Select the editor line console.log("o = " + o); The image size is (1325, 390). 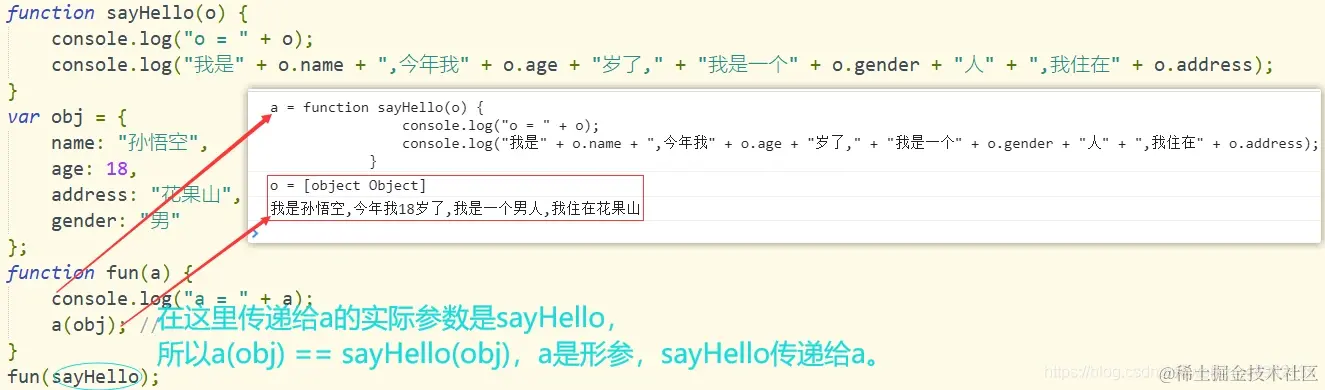(183, 39)
